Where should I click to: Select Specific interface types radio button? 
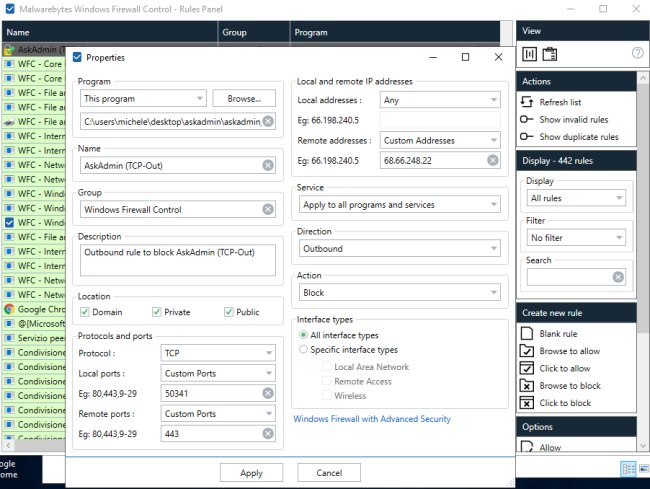tap(304, 350)
